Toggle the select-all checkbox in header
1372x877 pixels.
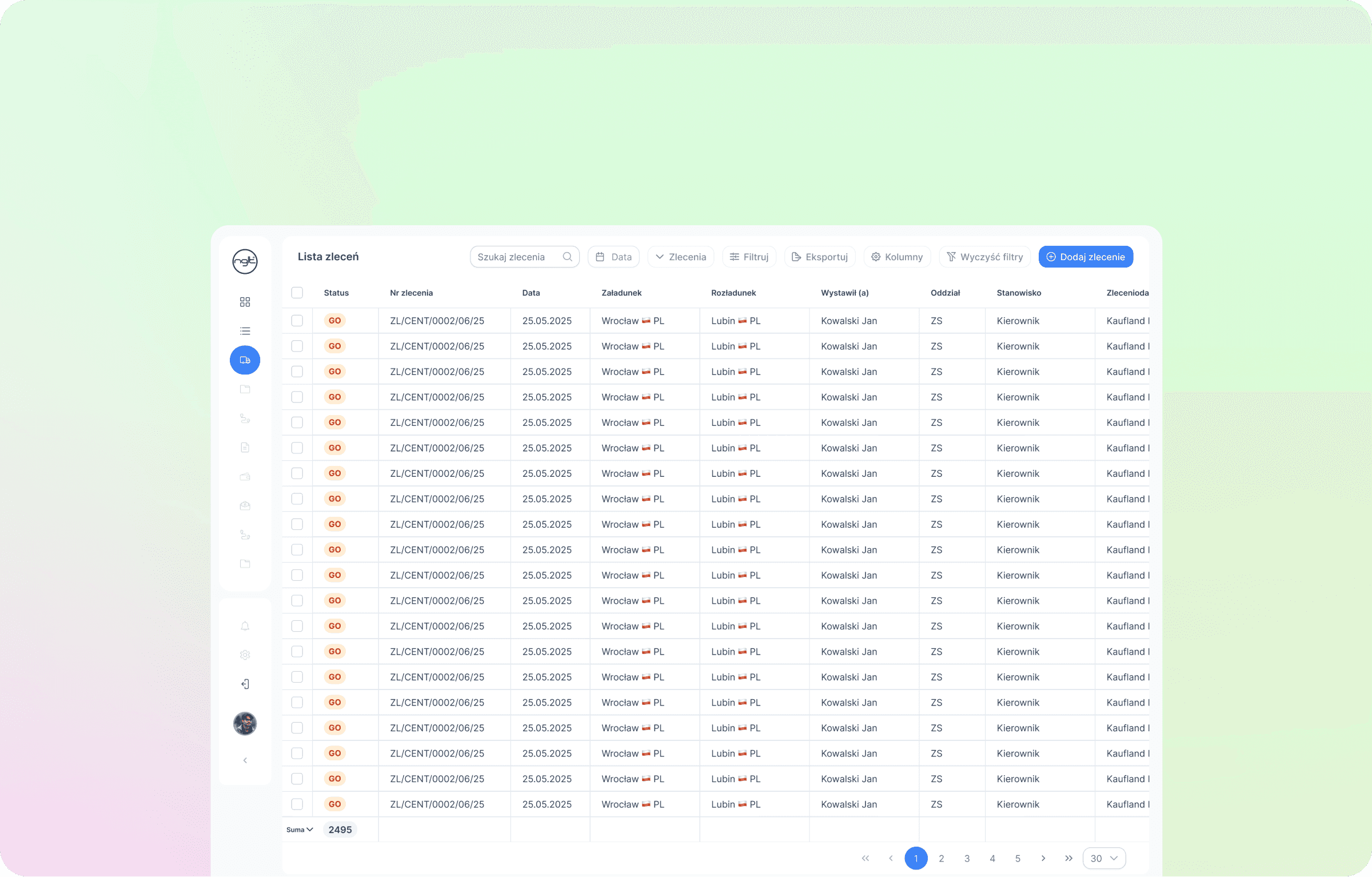pos(297,293)
